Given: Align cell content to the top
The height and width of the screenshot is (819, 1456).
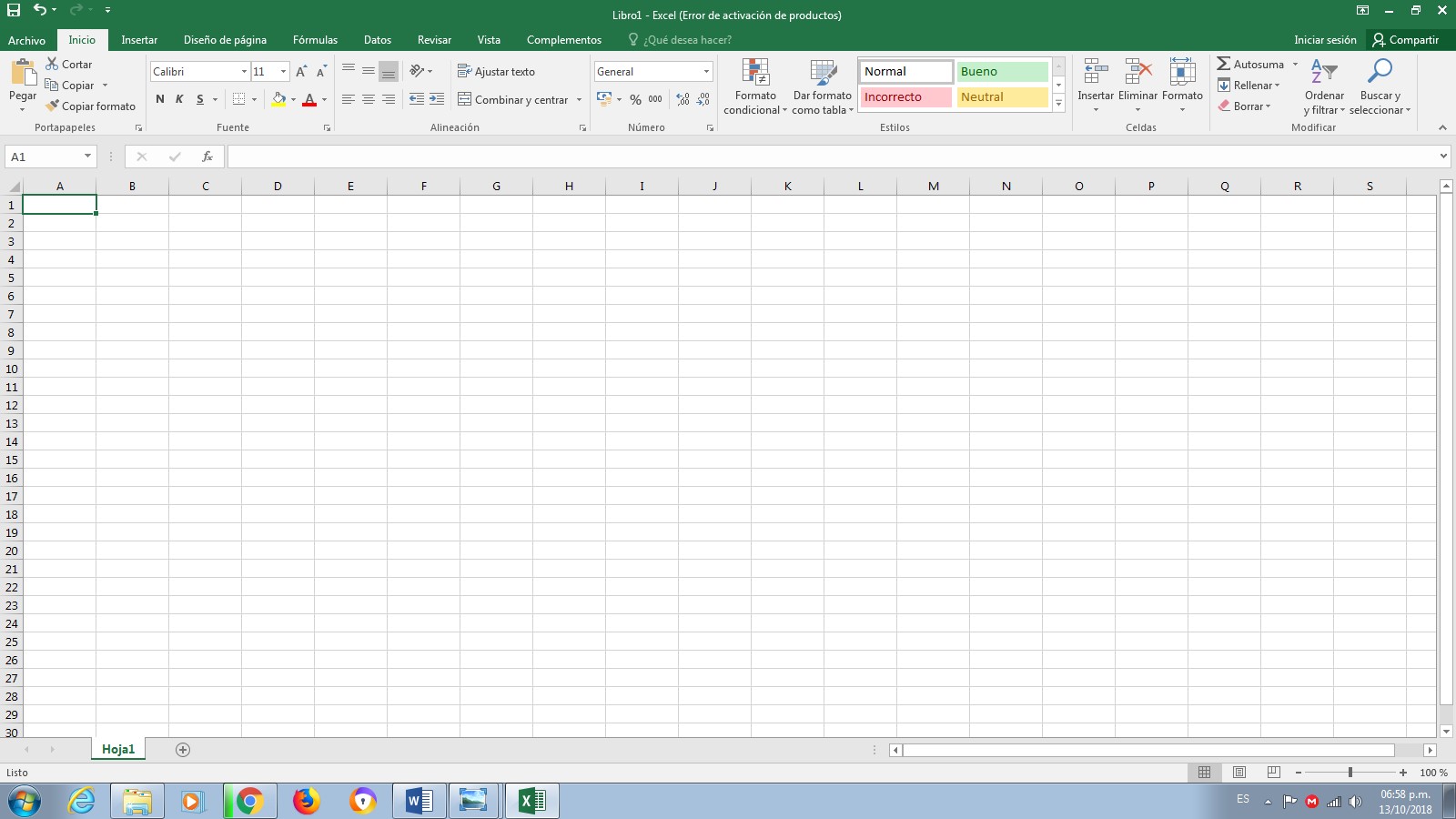Looking at the screenshot, I should pos(349,71).
